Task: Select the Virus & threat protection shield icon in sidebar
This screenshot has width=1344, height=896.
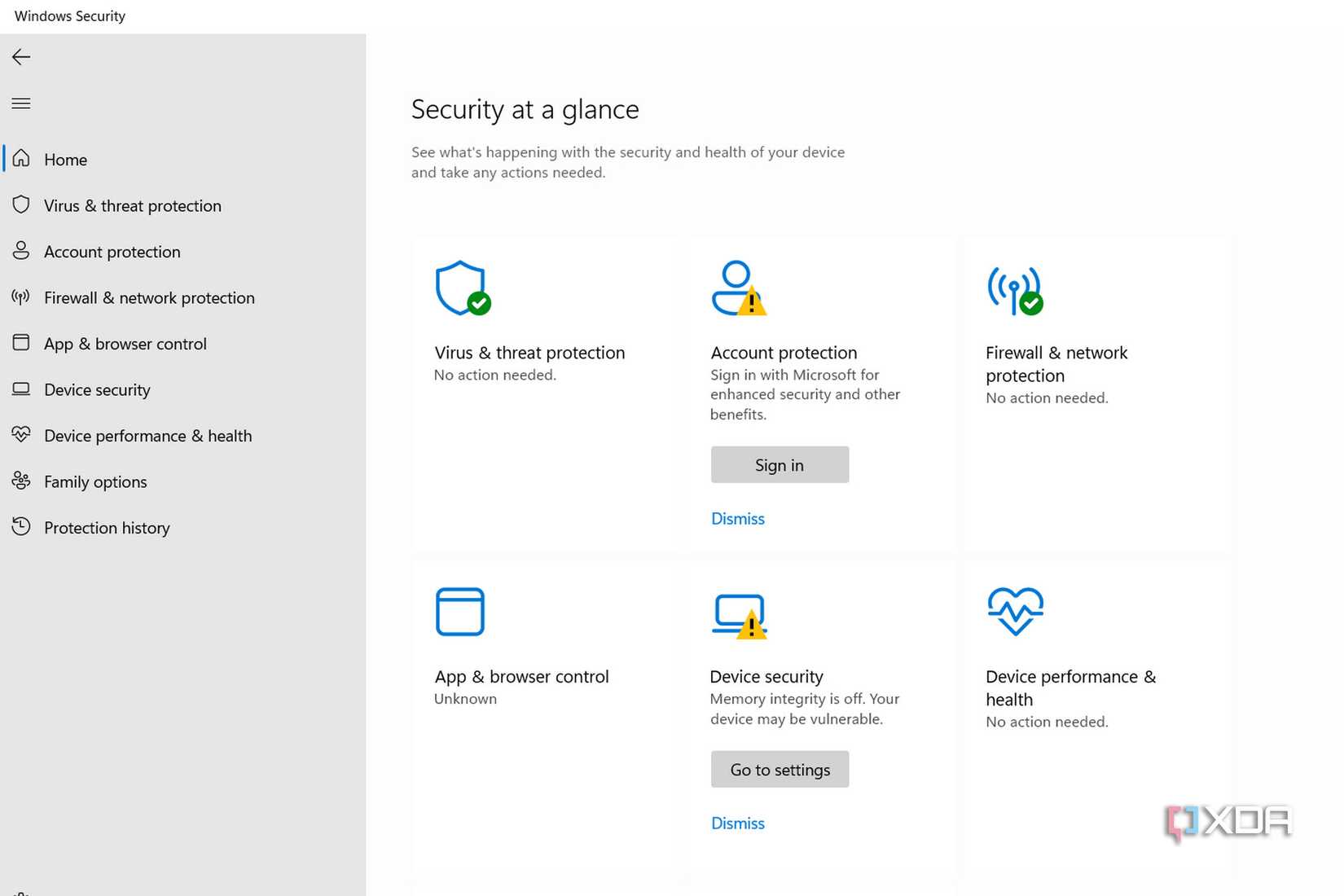Action: (22, 205)
